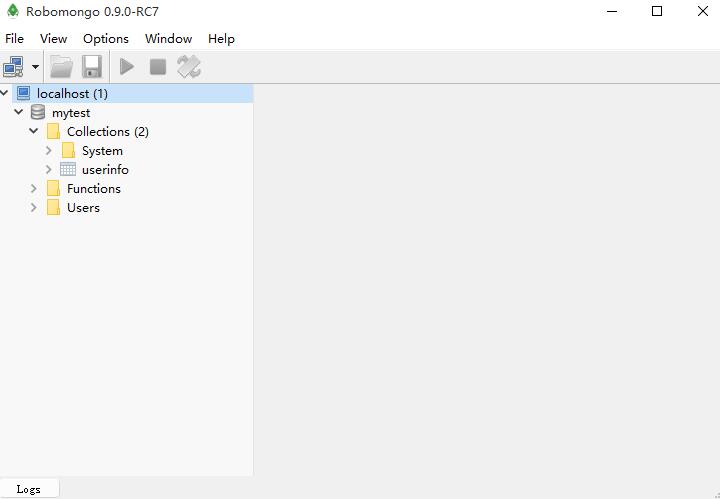Collapse the Collections folder chevron
Viewport: 720px width, 499px height.
click(x=34, y=131)
